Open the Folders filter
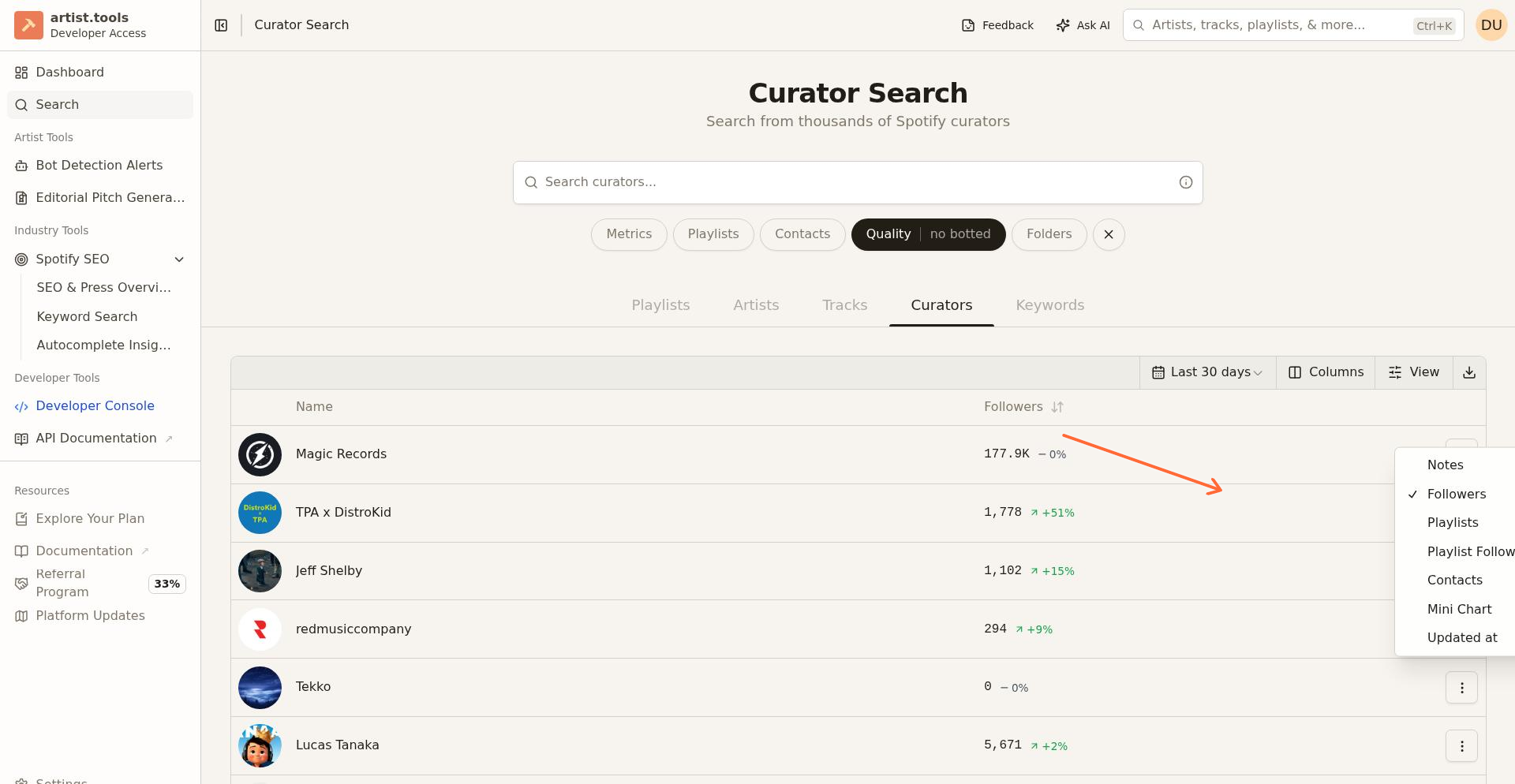The width and height of the screenshot is (1515, 784). tap(1049, 234)
